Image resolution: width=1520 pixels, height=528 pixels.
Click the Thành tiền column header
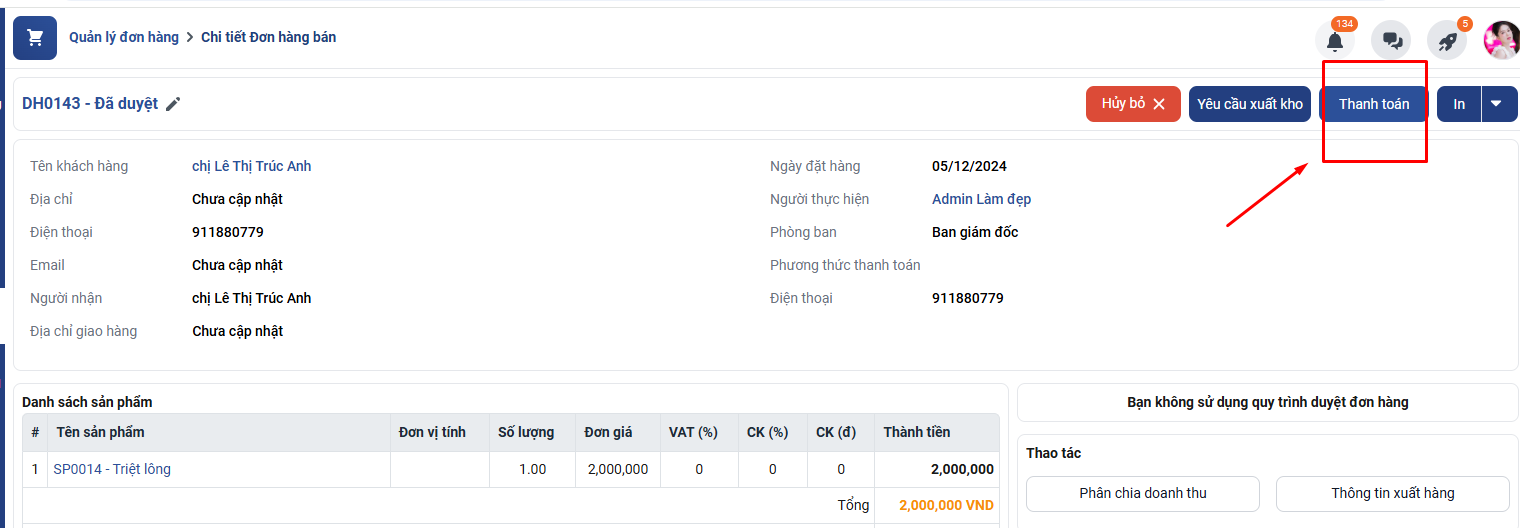(x=916, y=432)
